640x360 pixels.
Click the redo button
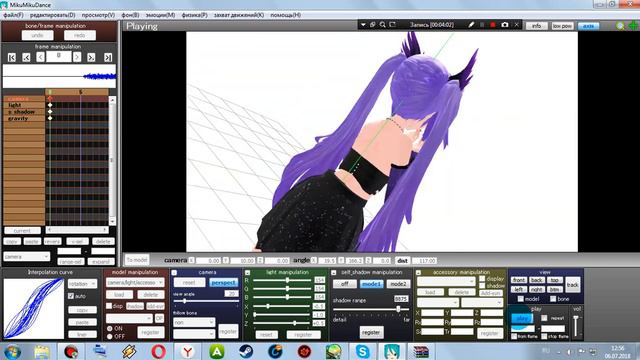tap(80, 36)
